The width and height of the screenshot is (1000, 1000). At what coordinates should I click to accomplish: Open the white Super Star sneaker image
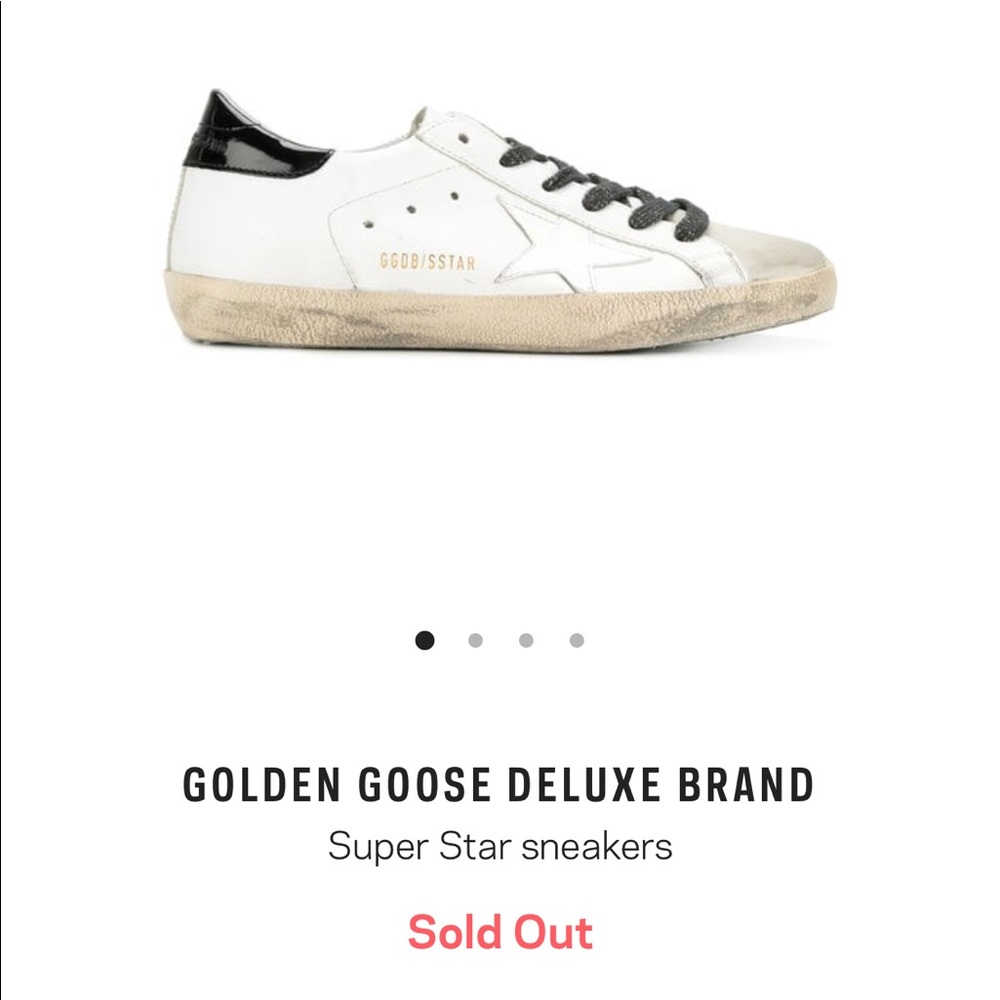click(x=500, y=220)
